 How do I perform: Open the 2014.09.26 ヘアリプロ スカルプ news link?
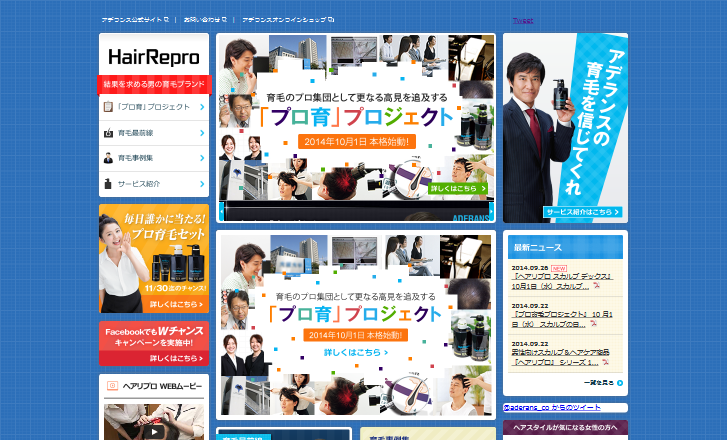click(x=562, y=281)
